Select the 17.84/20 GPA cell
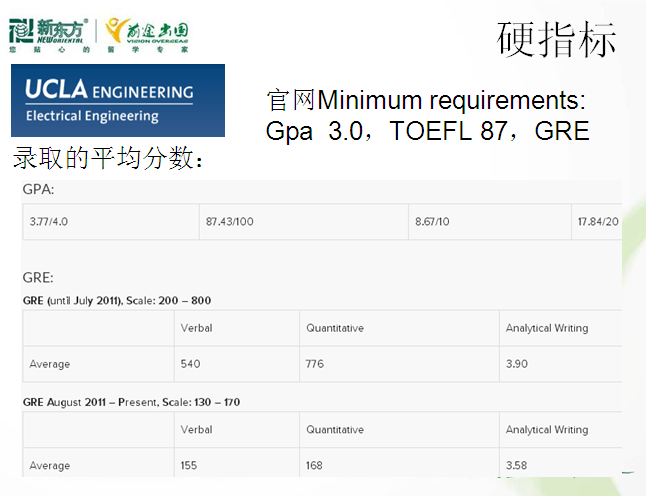Viewport: 646px width, 496px height. click(x=597, y=222)
